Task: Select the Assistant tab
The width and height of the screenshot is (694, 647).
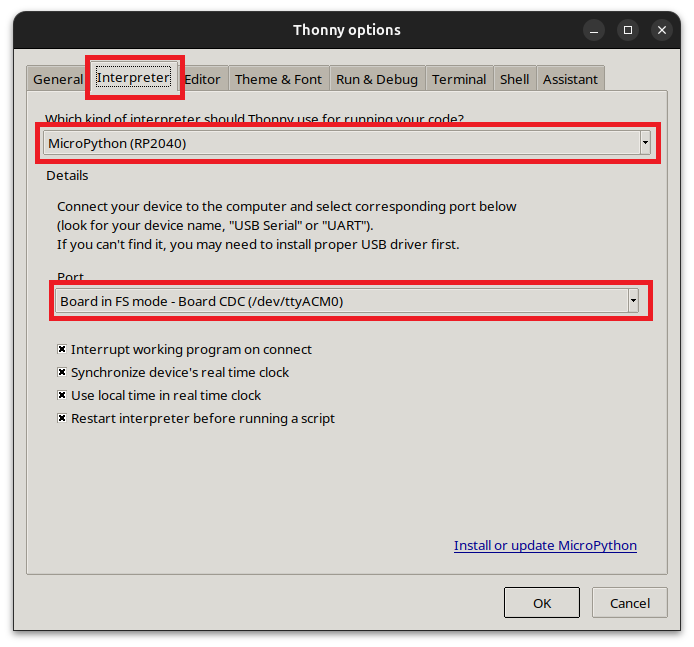Action: [x=570, y=79]
